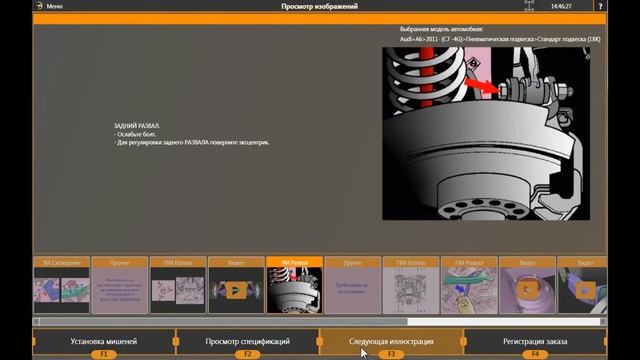The height and width of the screenshot is (360, 640).
Task: Click the F3 key label
Action: (x=391, y=355)
